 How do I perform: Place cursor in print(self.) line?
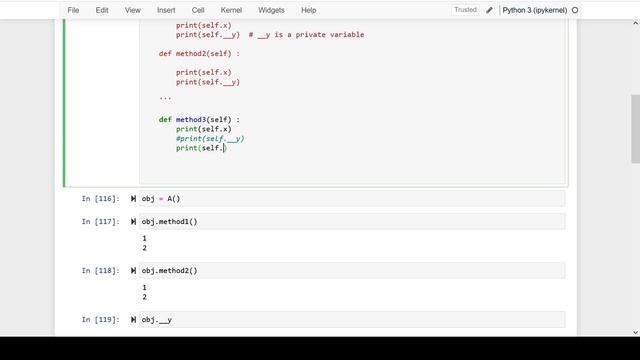pyautogui.click(x=201, y=148)
